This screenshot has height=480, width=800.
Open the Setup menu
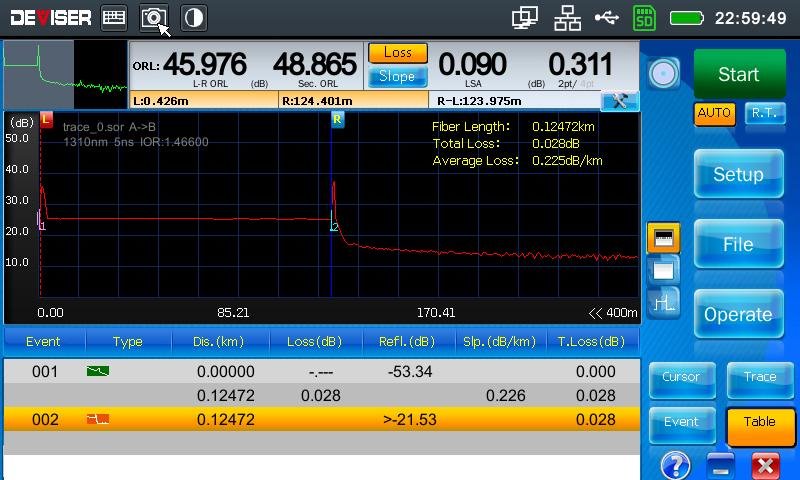(x=738, y=174)
